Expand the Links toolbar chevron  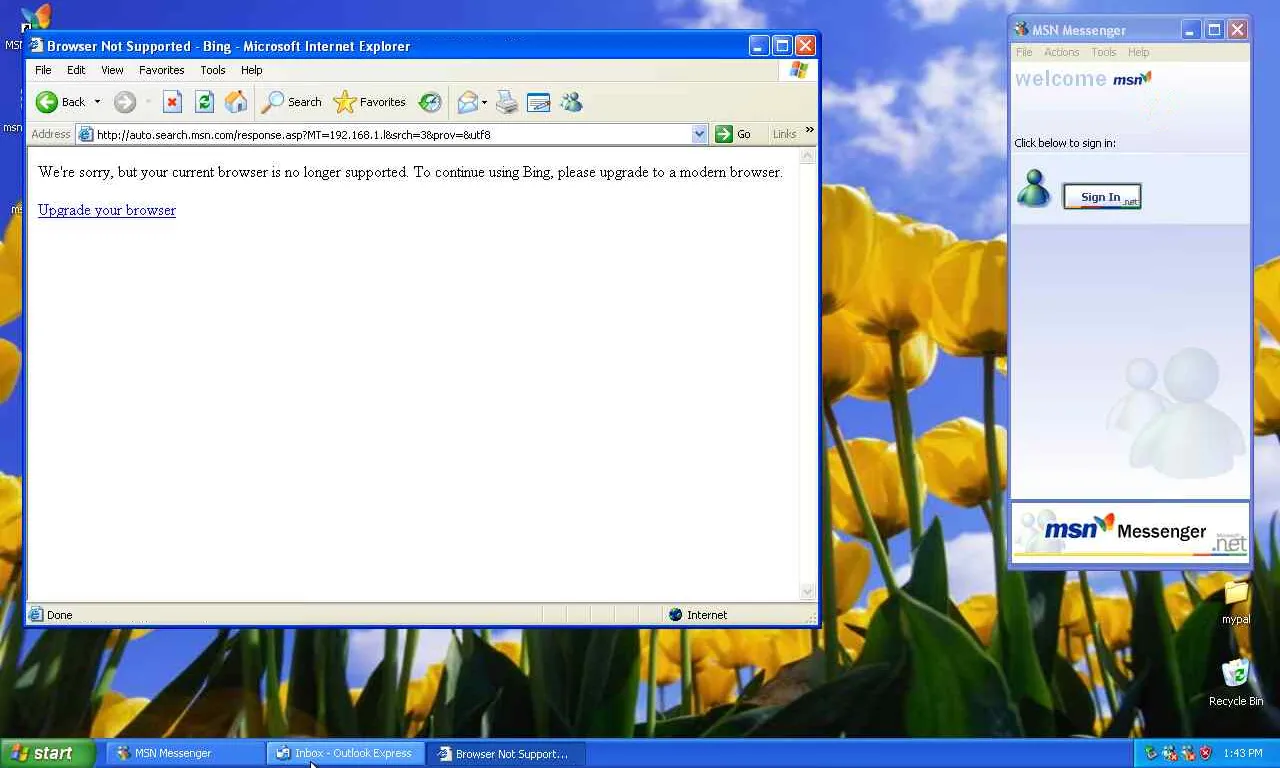(x=809, y=130)
